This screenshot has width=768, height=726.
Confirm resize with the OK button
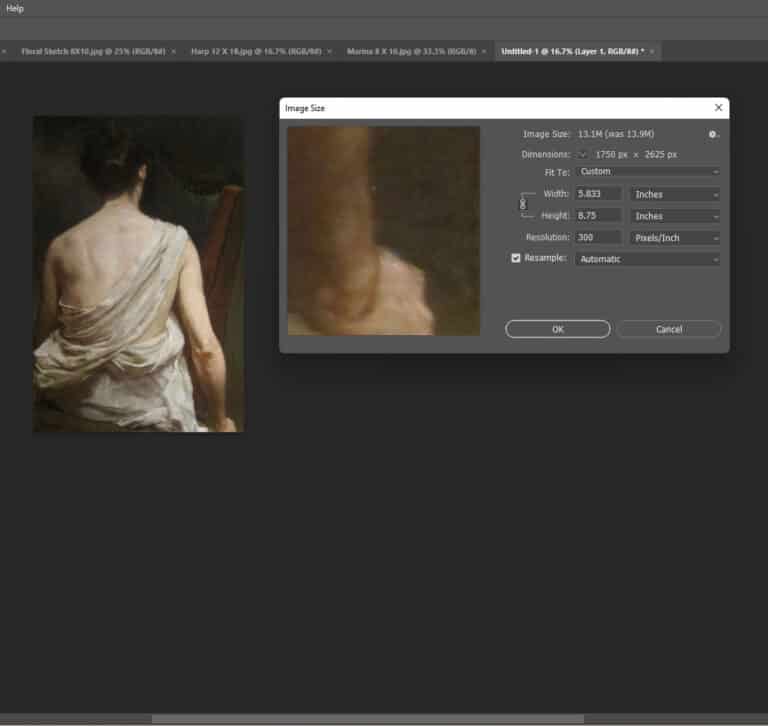click(558, 329)
